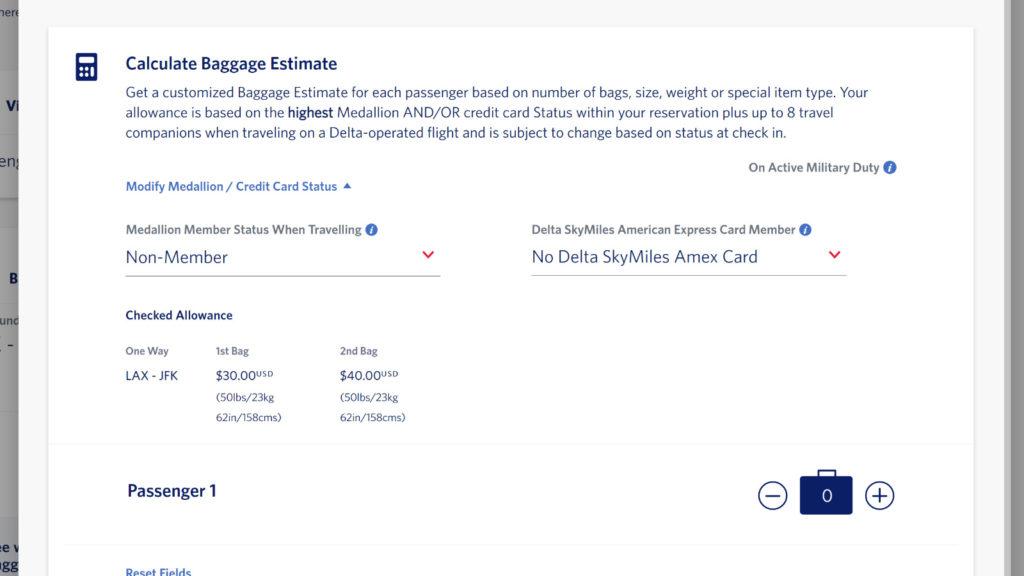Open the Non-Member Medallion status dropdown

283,257
